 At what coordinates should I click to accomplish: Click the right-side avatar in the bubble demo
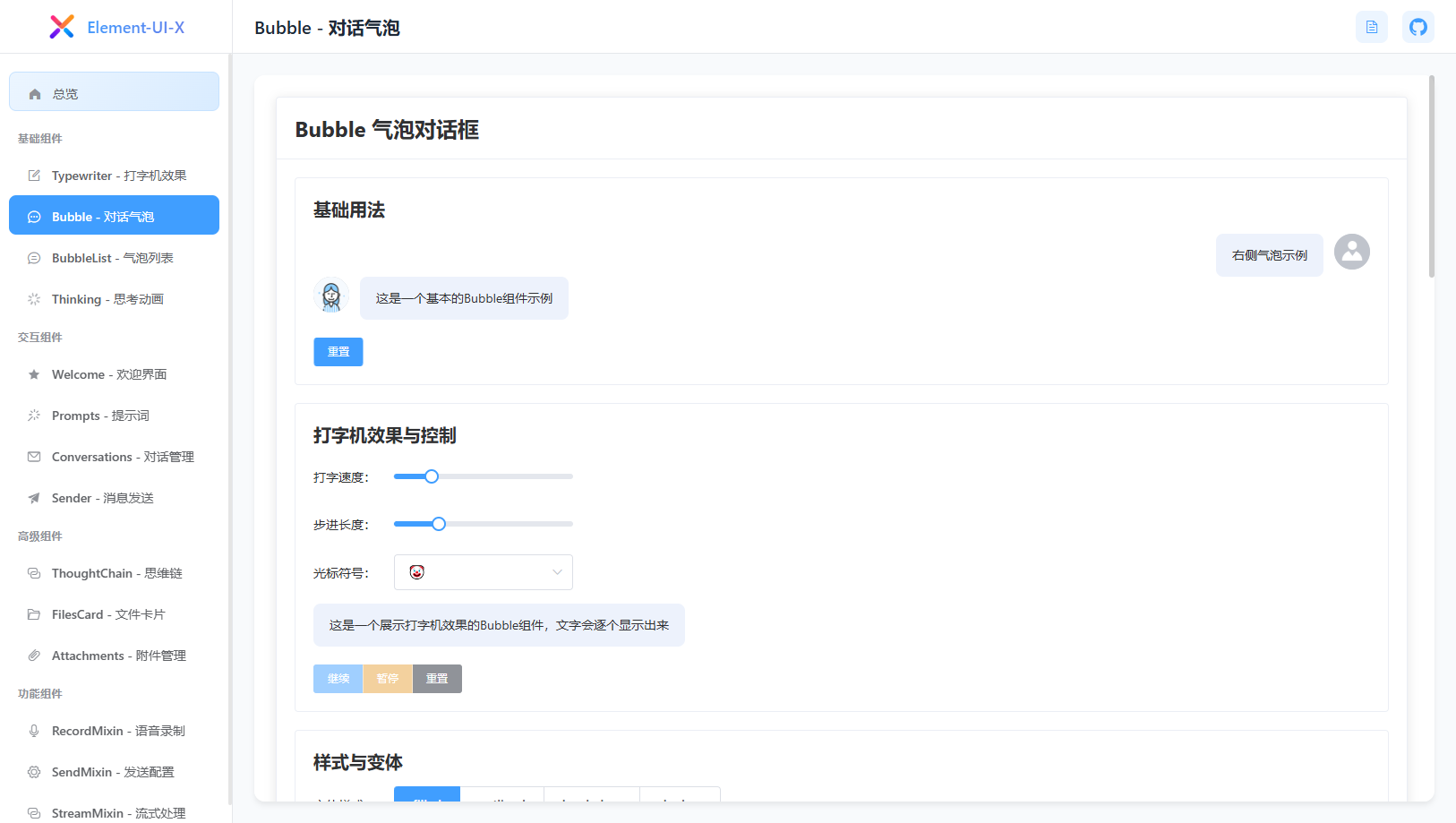point(1352,252)
